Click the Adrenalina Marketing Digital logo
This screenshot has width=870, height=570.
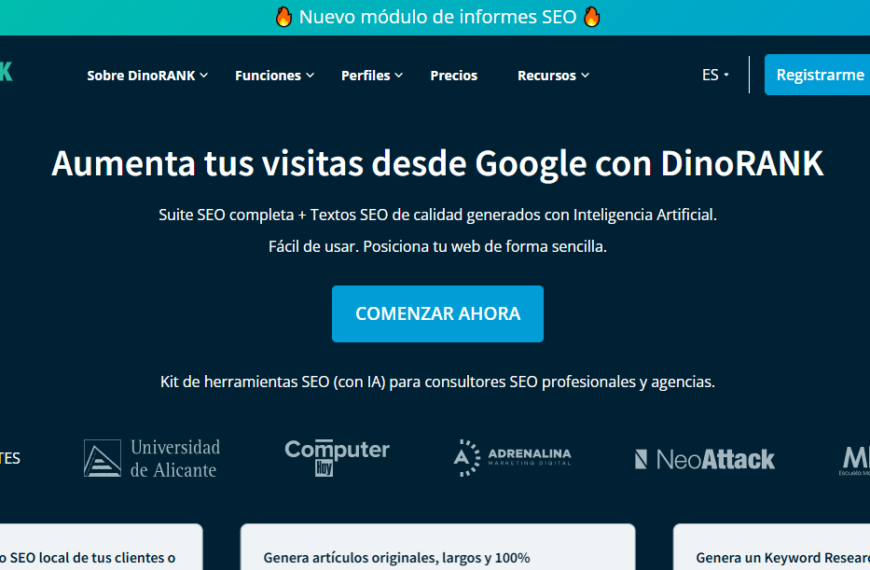[512, 458]
